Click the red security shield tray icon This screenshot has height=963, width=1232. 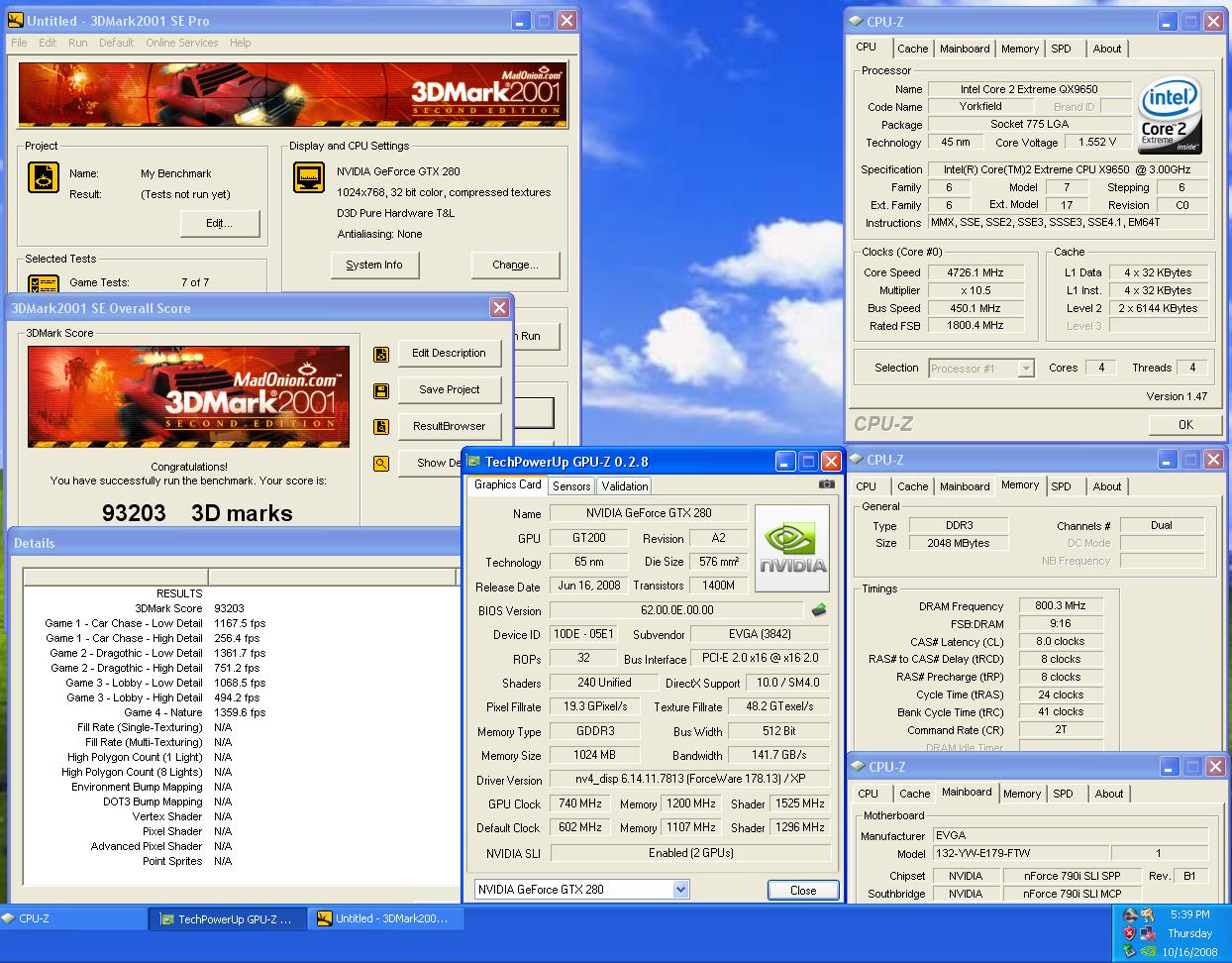[1130, 933]
